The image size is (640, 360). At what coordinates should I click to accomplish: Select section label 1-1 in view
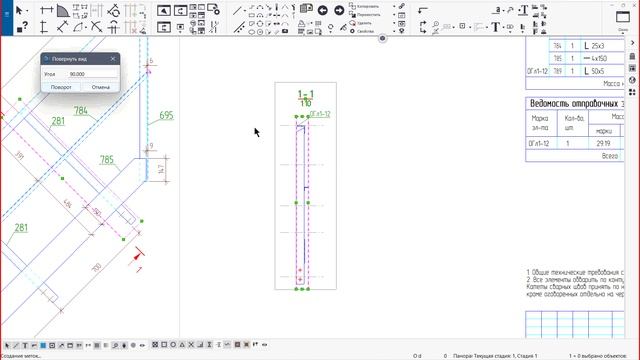point(306,94)
